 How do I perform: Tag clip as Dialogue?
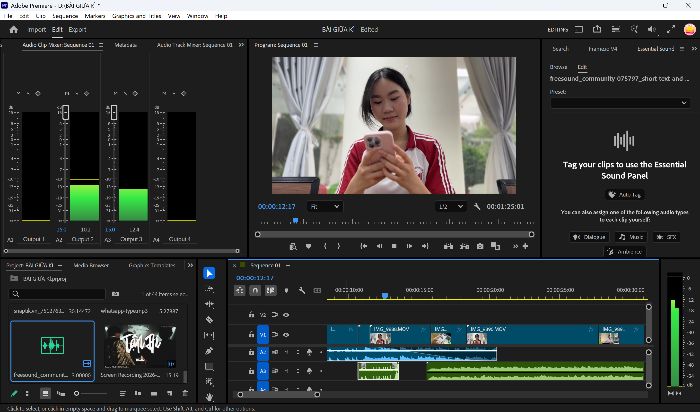pyautogui.click(x=589, y=237)
